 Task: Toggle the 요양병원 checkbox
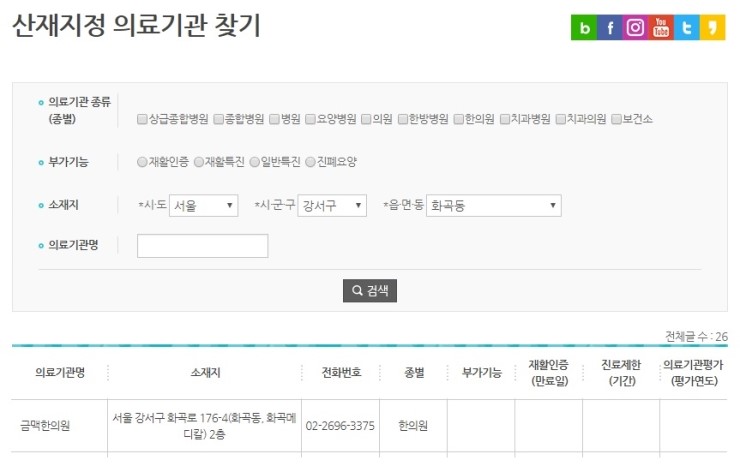311,119
